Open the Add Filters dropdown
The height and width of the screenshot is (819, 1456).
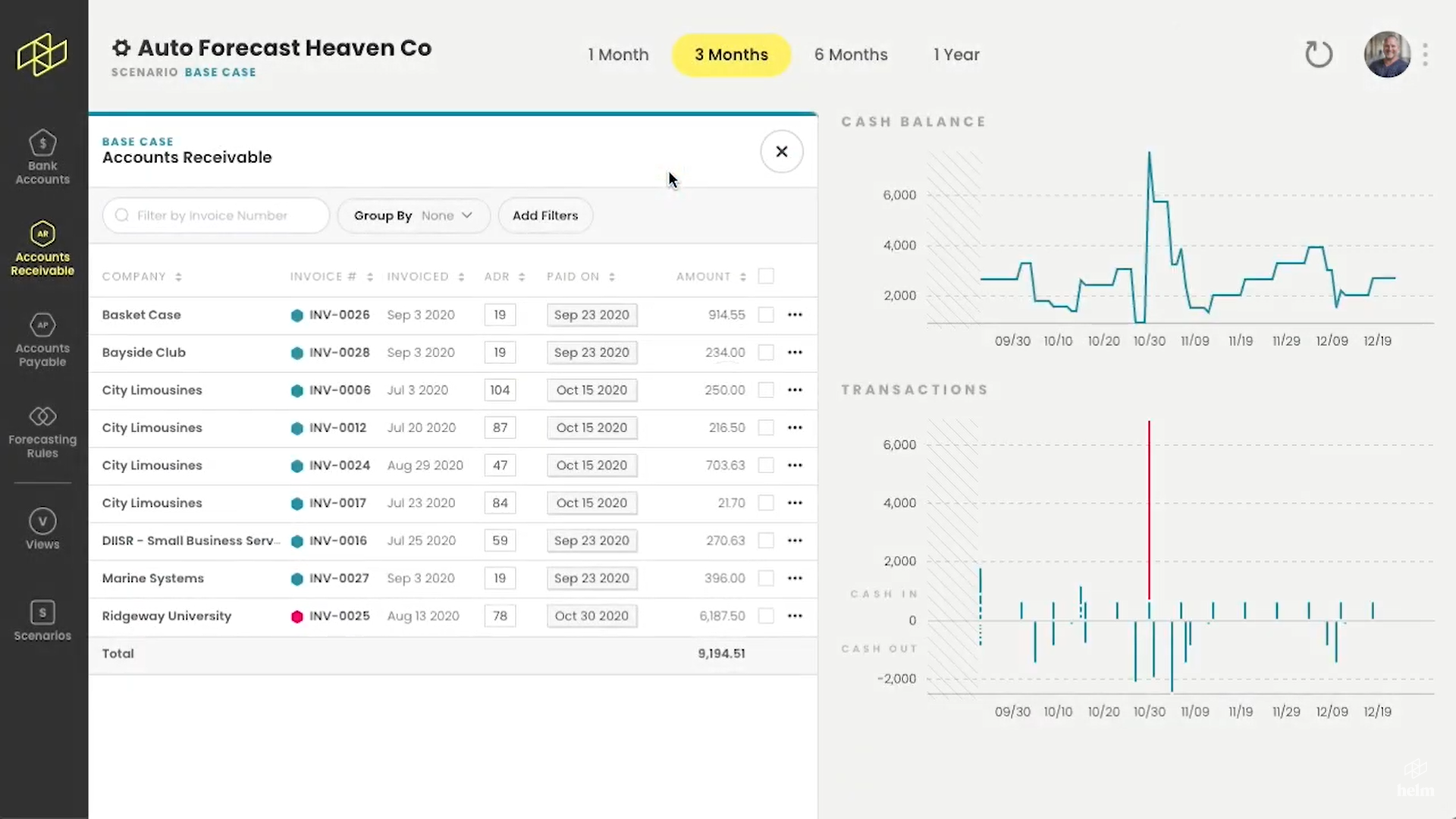click(545, 215)
